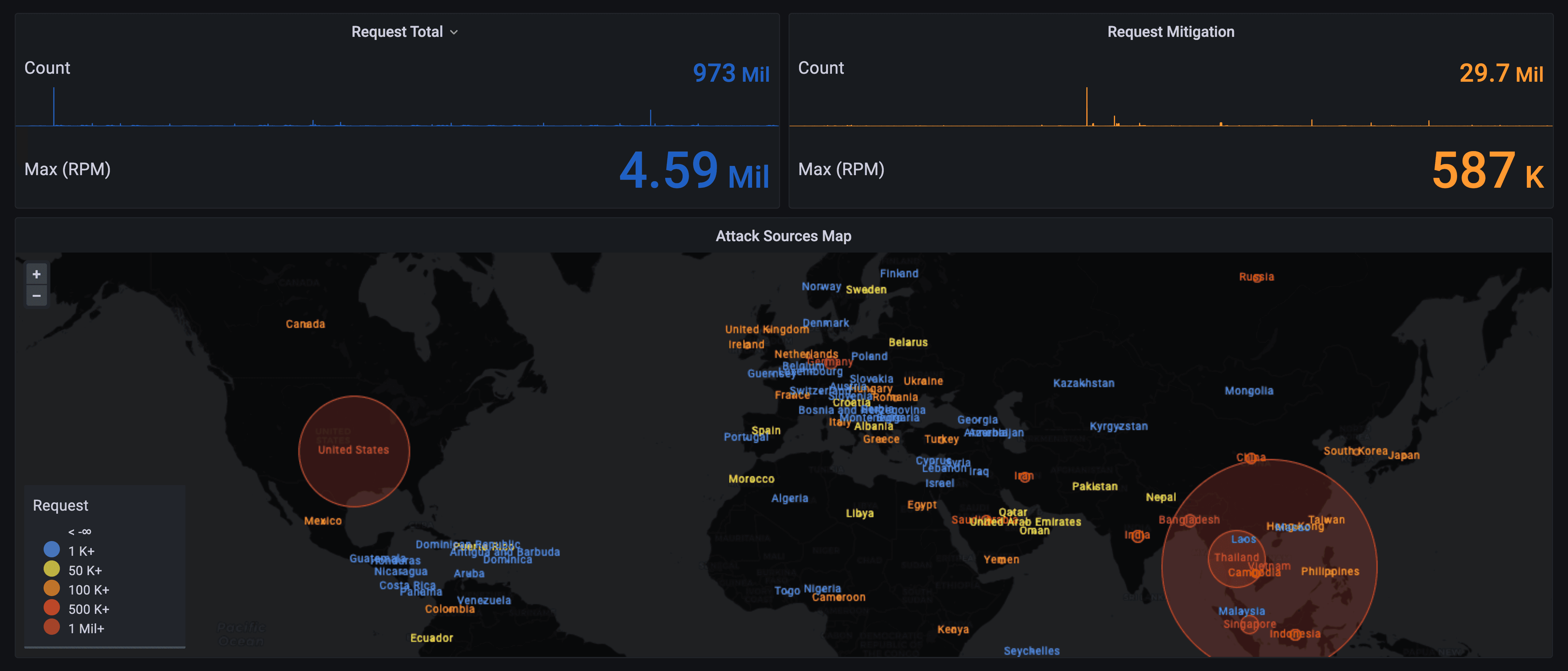Open the Request Total panel dropdown

(454, 32)
